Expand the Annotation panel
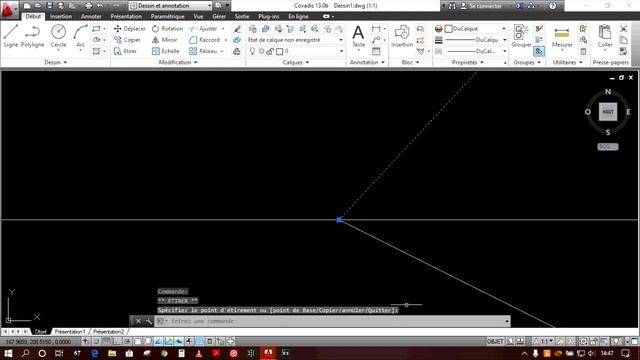Image resolution: width=640 pixels, height=360 pixels. coord(367,62)
